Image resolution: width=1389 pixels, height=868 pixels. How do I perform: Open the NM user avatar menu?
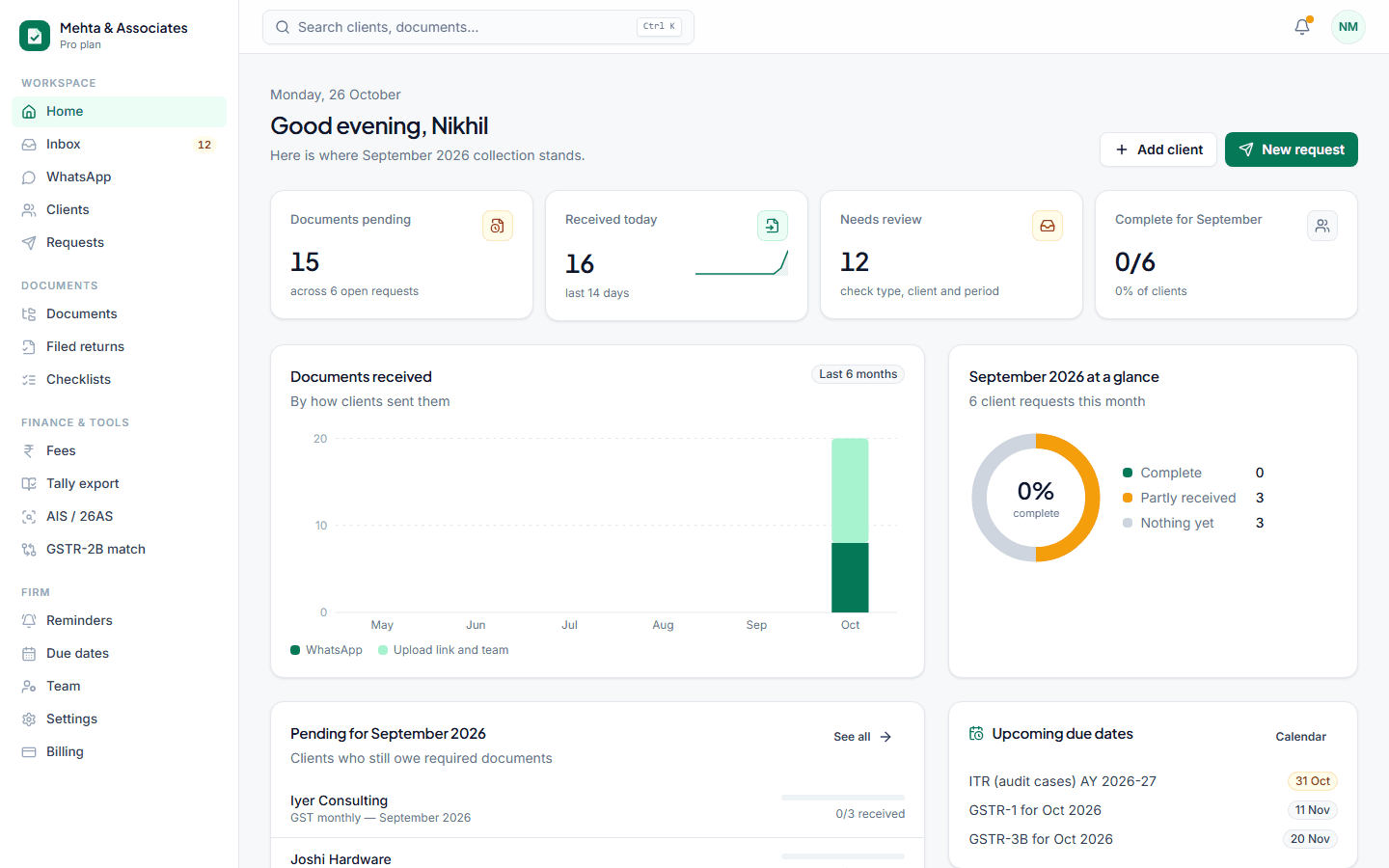pos(1348,27)
